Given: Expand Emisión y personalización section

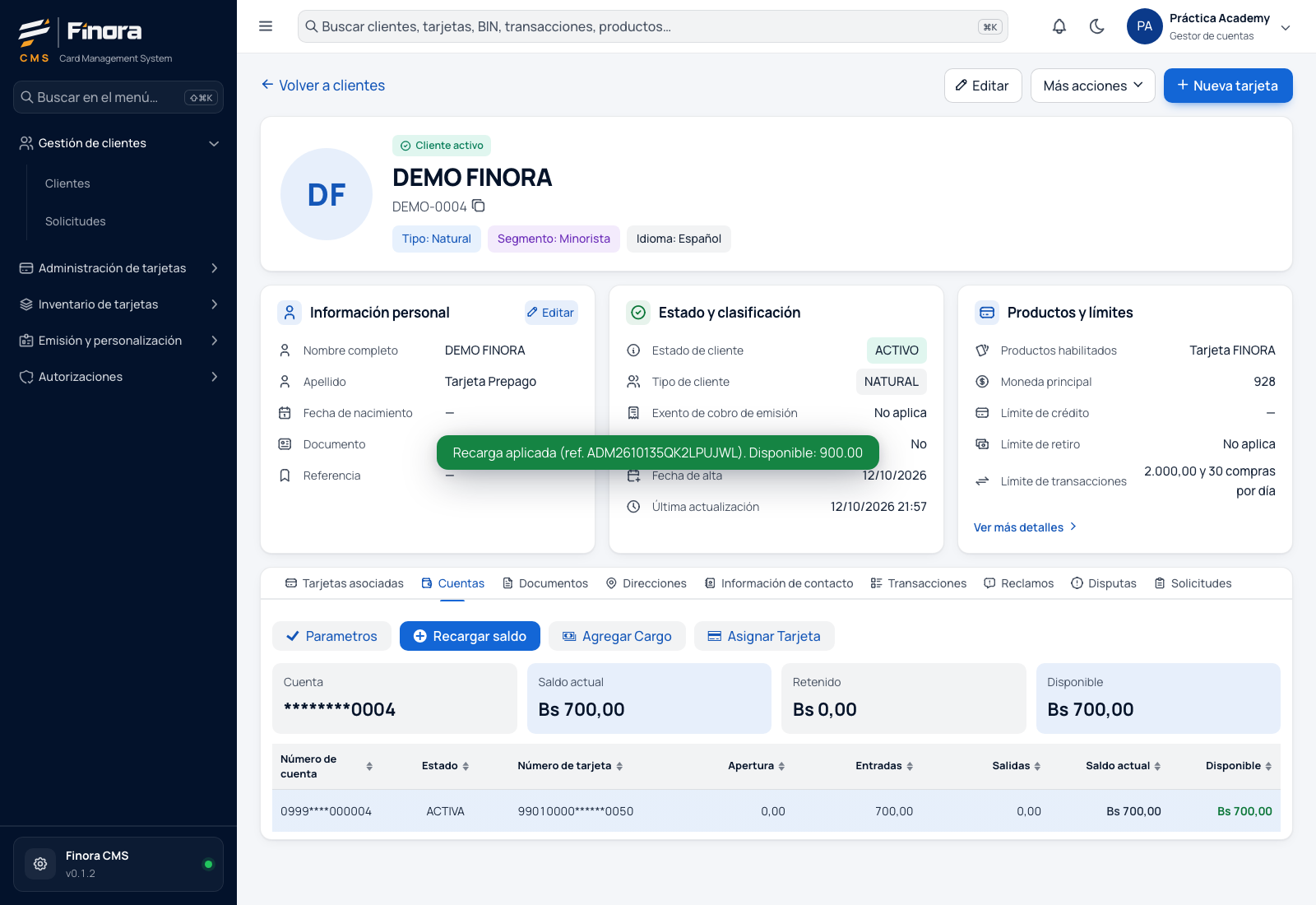Looking at the screenshot, I should [118, 341].
